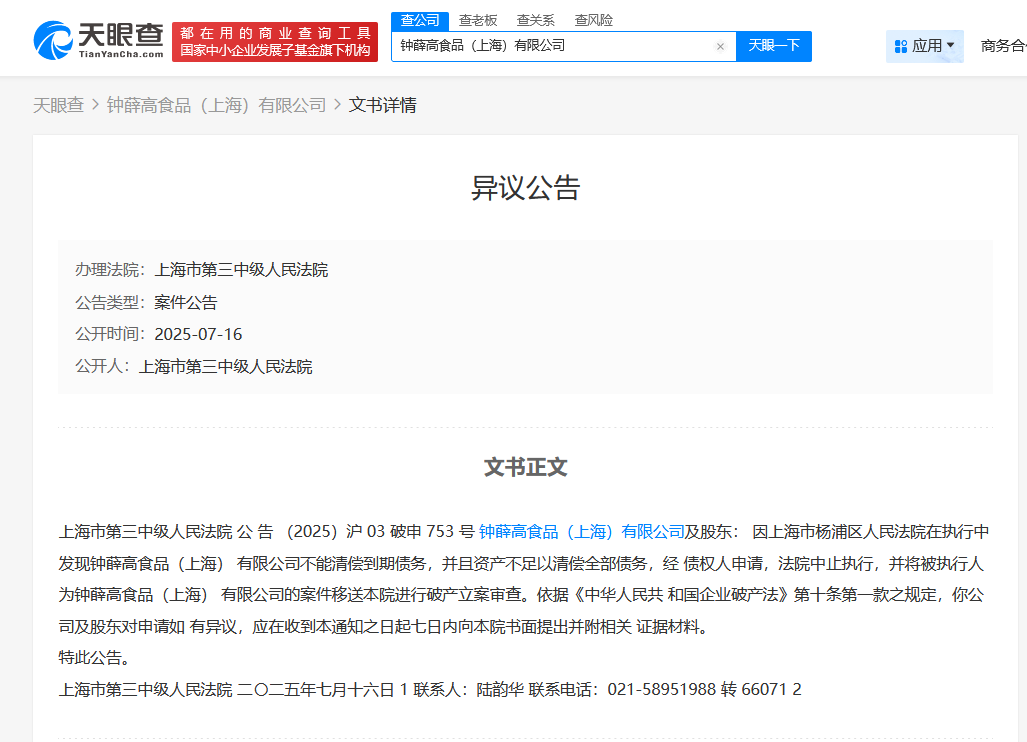
Task: Click the first breadcrumb chevron after 天眼查
Action: [95, 105]
